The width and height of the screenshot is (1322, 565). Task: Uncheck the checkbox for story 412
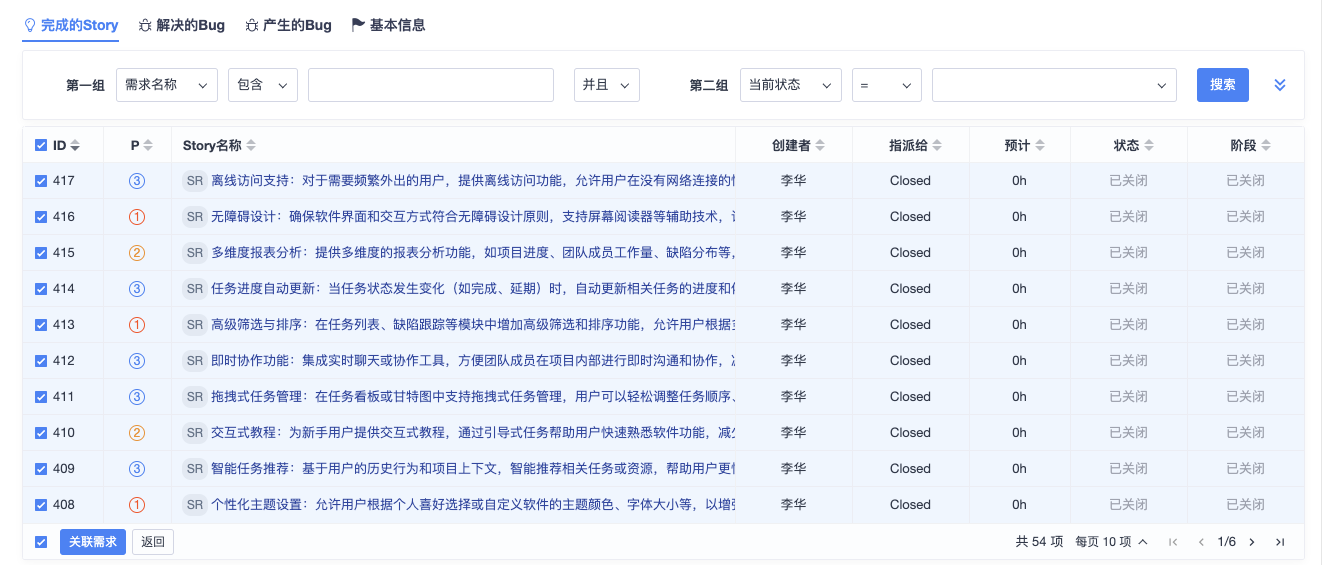pos(41,361)
